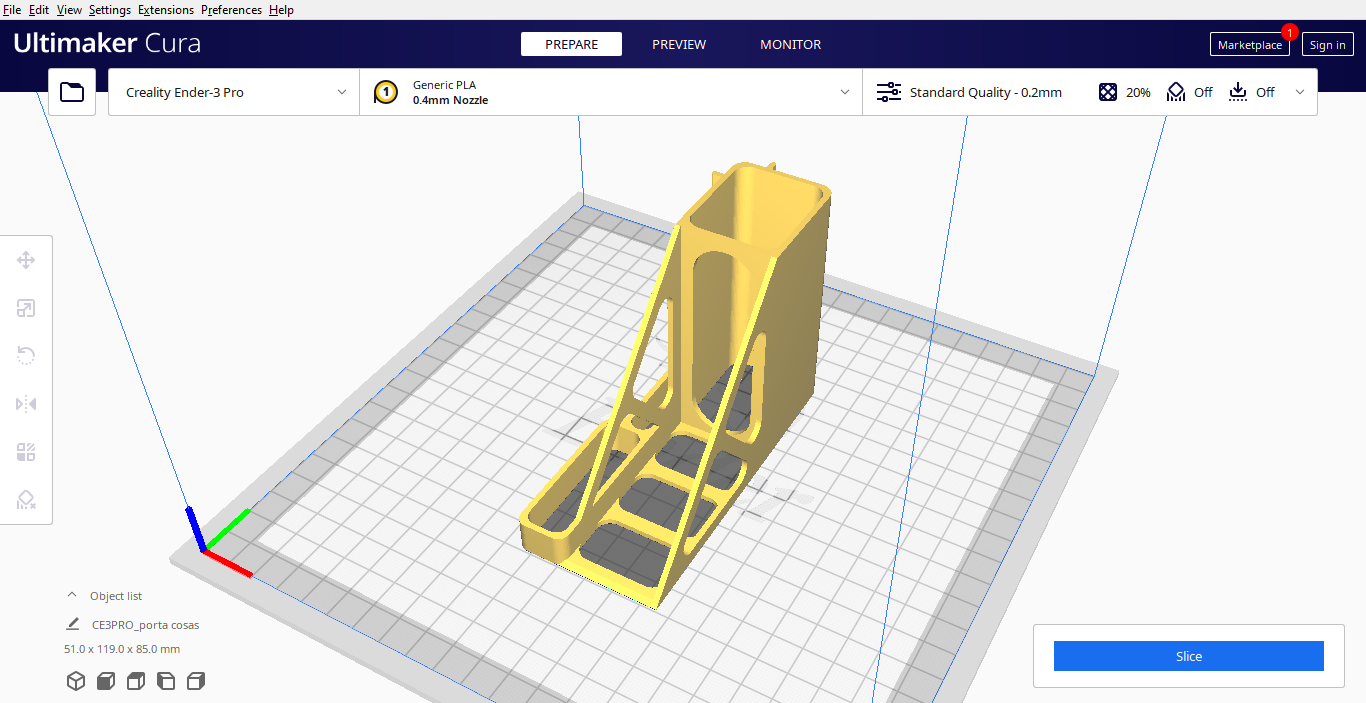This screenshot has height=703, width=1366.
Task: Switch to the PREPARE stage
Action: tap(571, 44)
